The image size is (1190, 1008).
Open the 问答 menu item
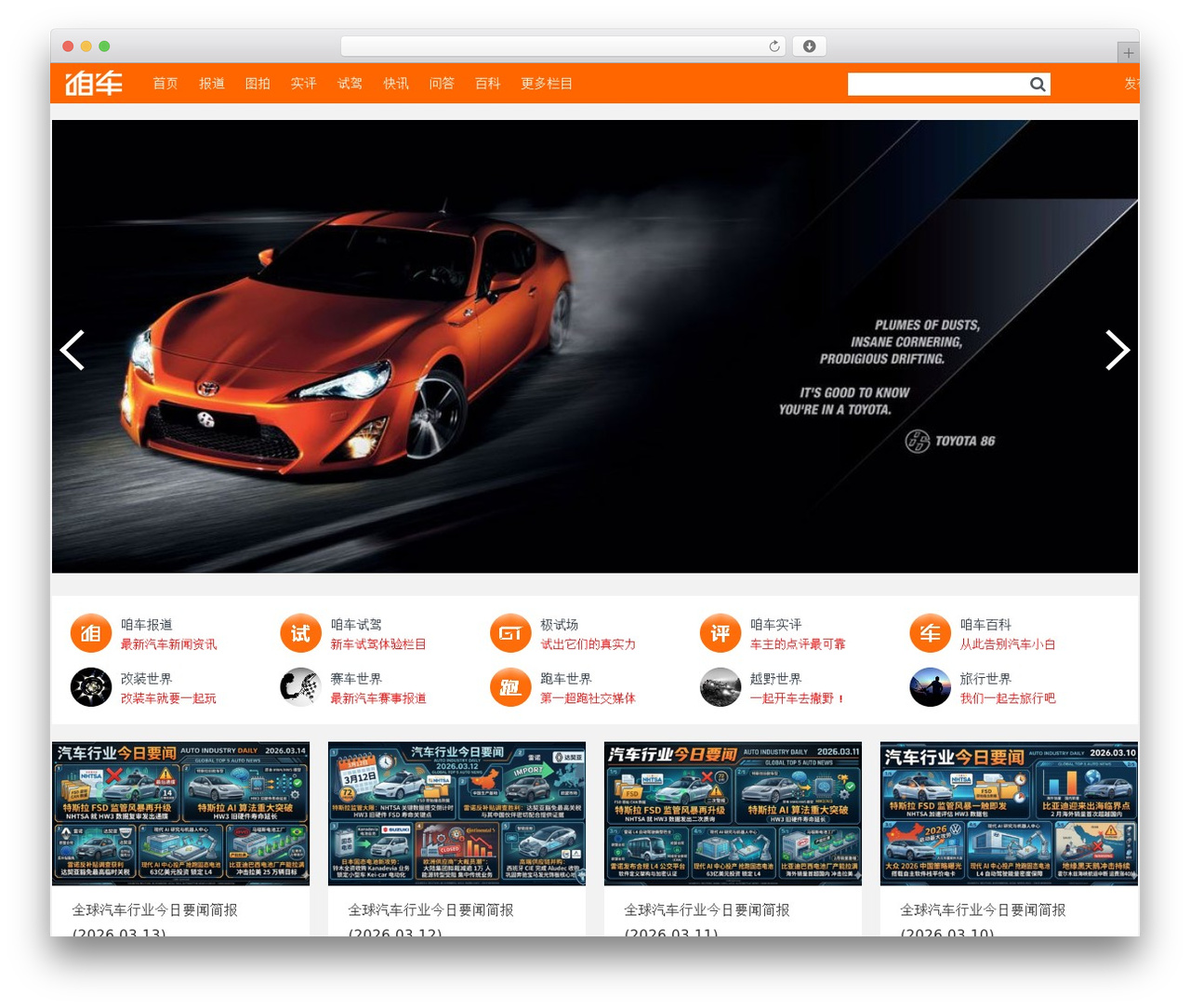pos(442,84)
